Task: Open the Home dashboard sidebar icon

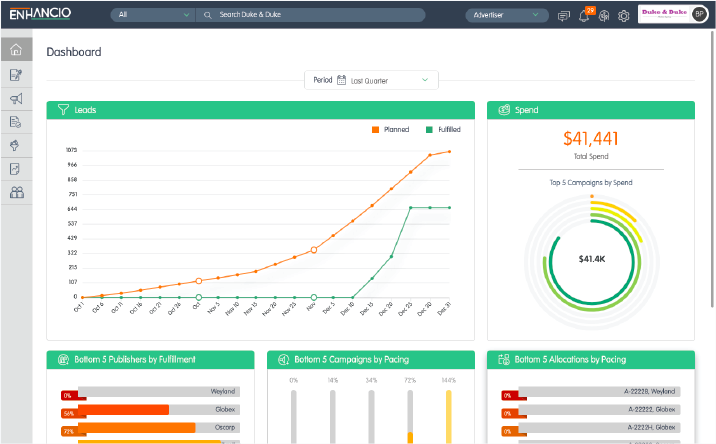Action: 16,49
